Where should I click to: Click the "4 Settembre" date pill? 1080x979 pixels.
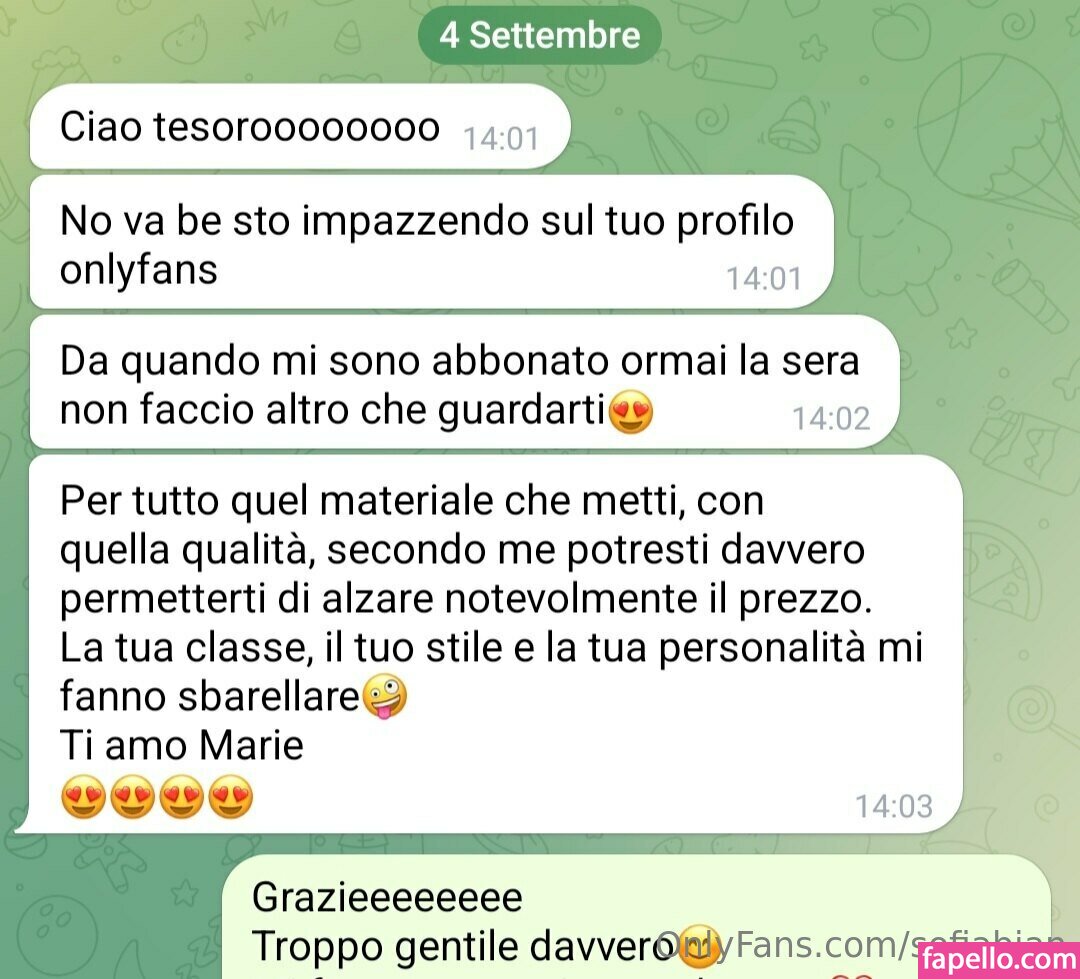coord(539,35)
